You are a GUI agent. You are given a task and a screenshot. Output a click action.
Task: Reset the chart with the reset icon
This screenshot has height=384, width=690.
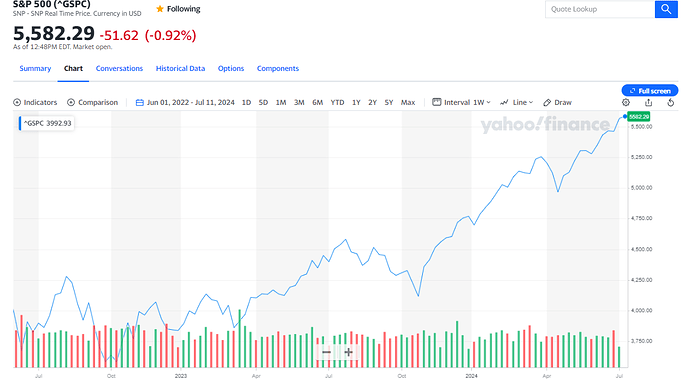[x=671, y=102]
